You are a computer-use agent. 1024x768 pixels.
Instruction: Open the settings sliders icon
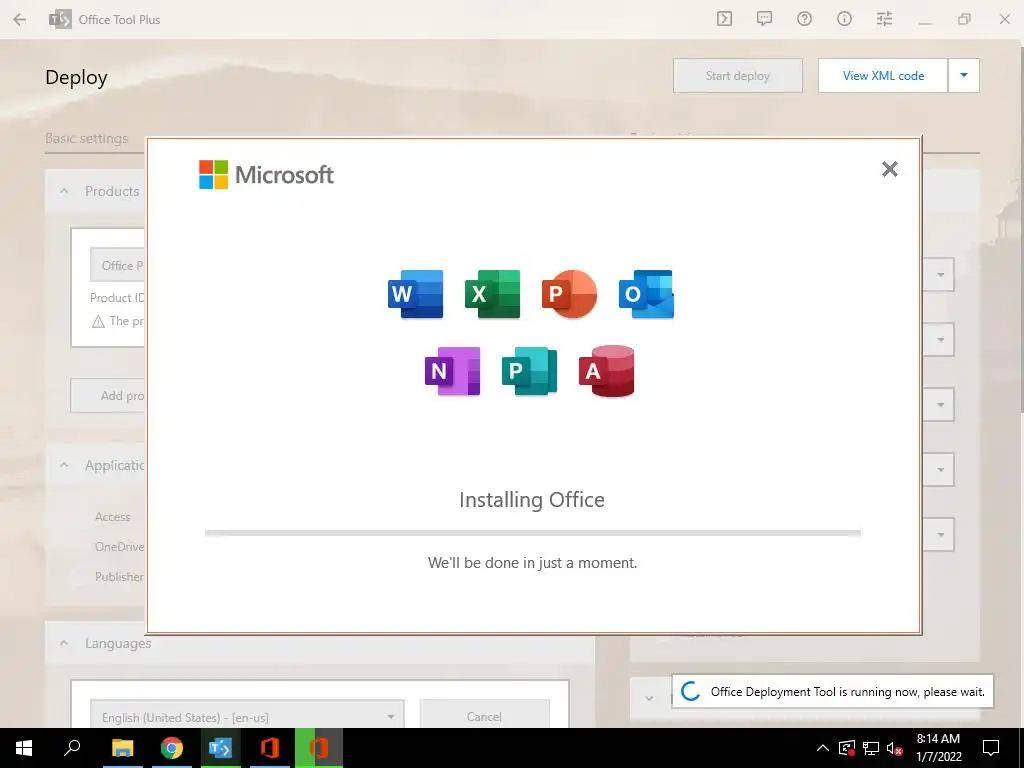(x=884, y=19)
